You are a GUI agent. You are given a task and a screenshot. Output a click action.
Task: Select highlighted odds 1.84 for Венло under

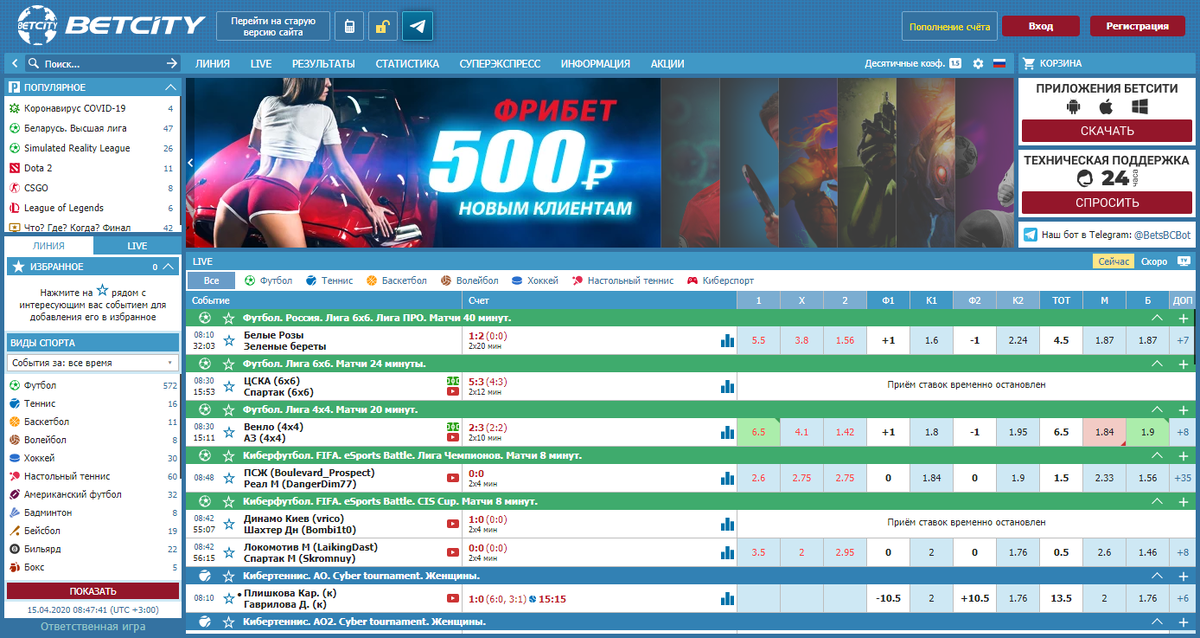(1104, 432)
